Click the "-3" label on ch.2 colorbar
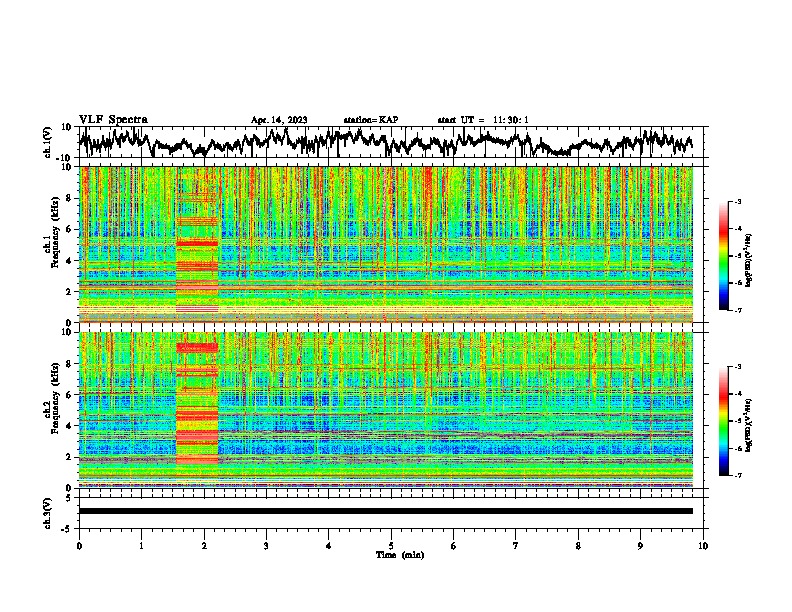792x612 pixels. [737, 367]
